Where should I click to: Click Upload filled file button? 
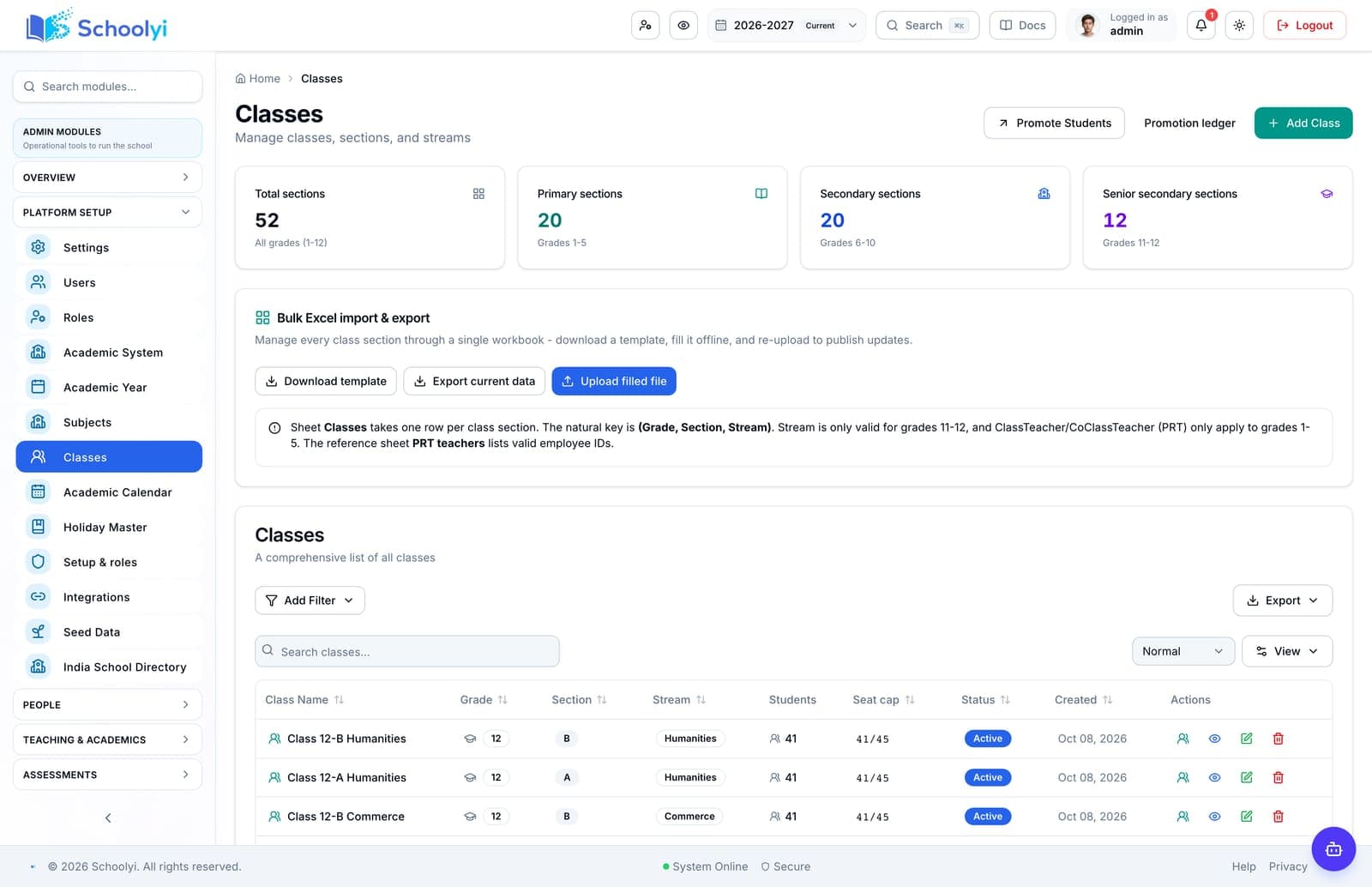click(614, 381)
